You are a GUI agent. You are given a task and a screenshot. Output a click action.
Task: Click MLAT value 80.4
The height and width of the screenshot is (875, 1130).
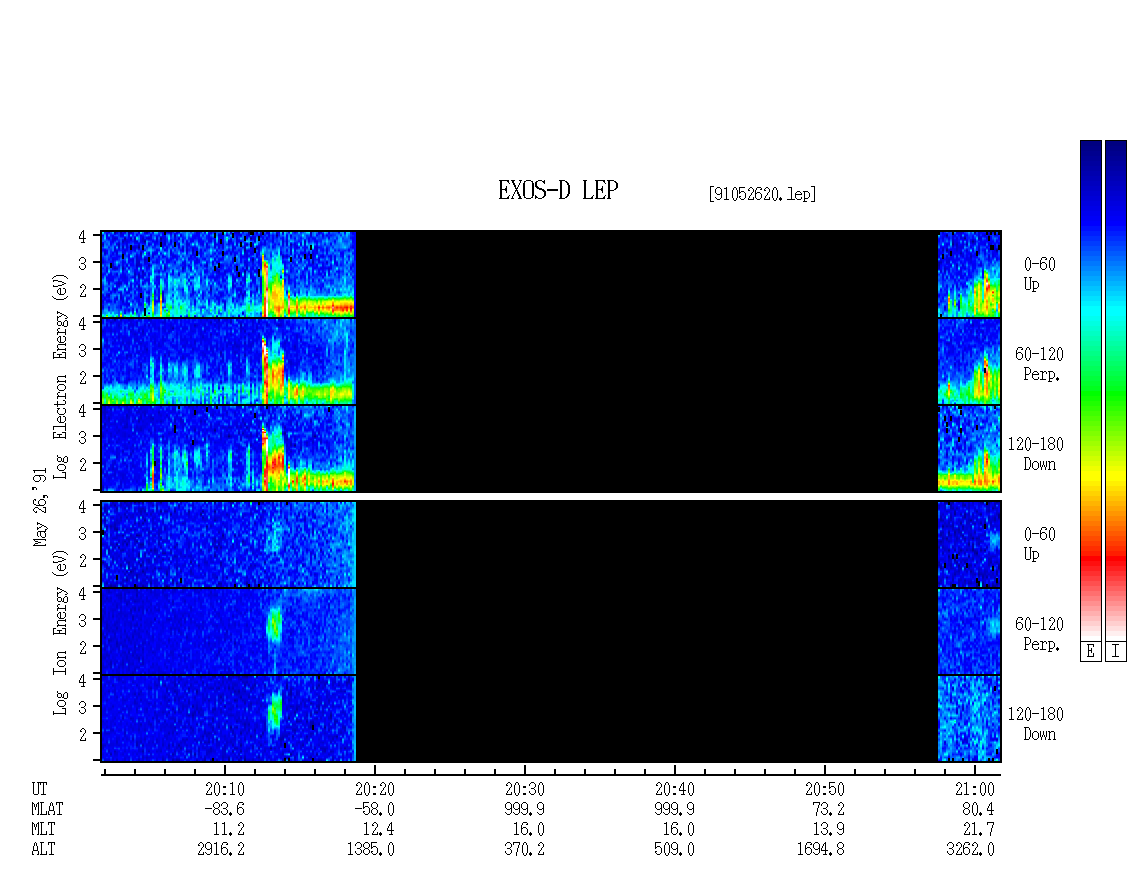tap(978, 809)
